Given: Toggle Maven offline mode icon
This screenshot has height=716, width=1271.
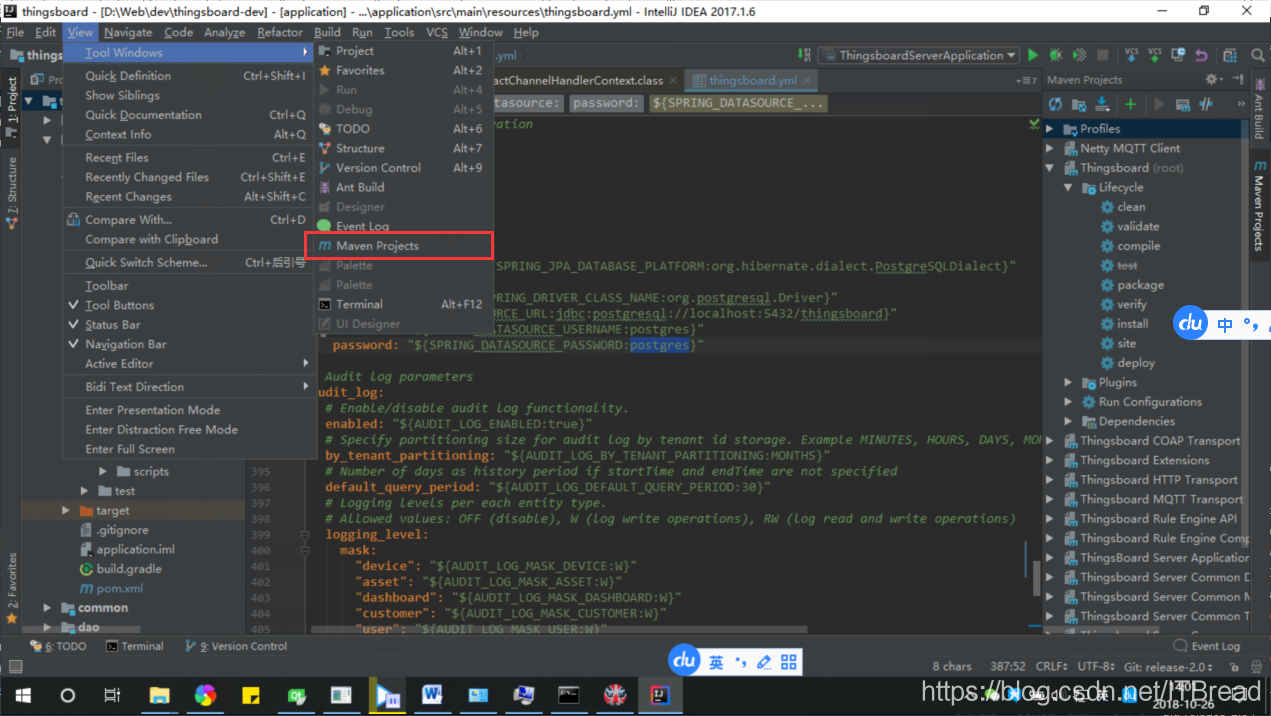Looking at the screenshot, I should point(1206,104).
